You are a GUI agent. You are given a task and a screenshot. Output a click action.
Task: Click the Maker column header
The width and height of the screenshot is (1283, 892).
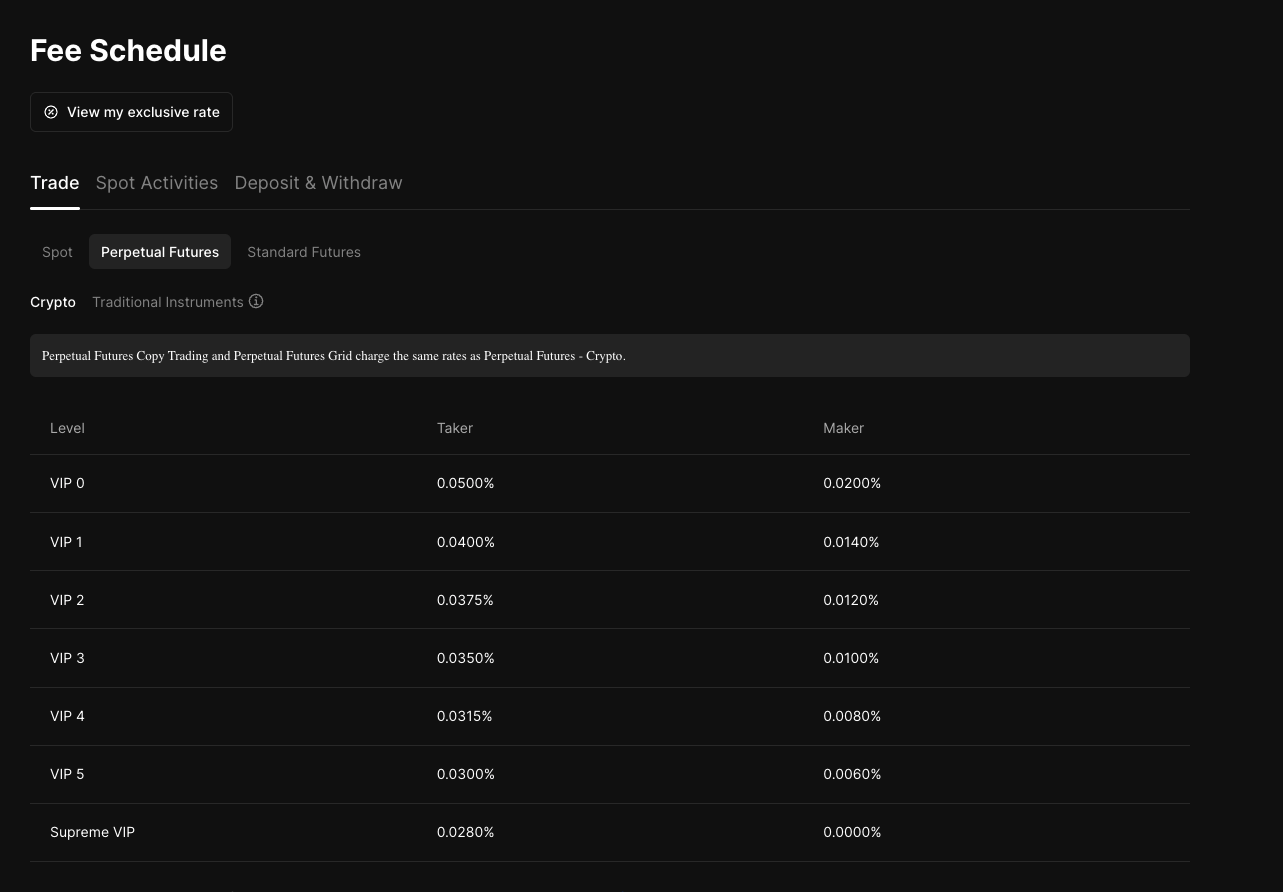coord(843,428)
